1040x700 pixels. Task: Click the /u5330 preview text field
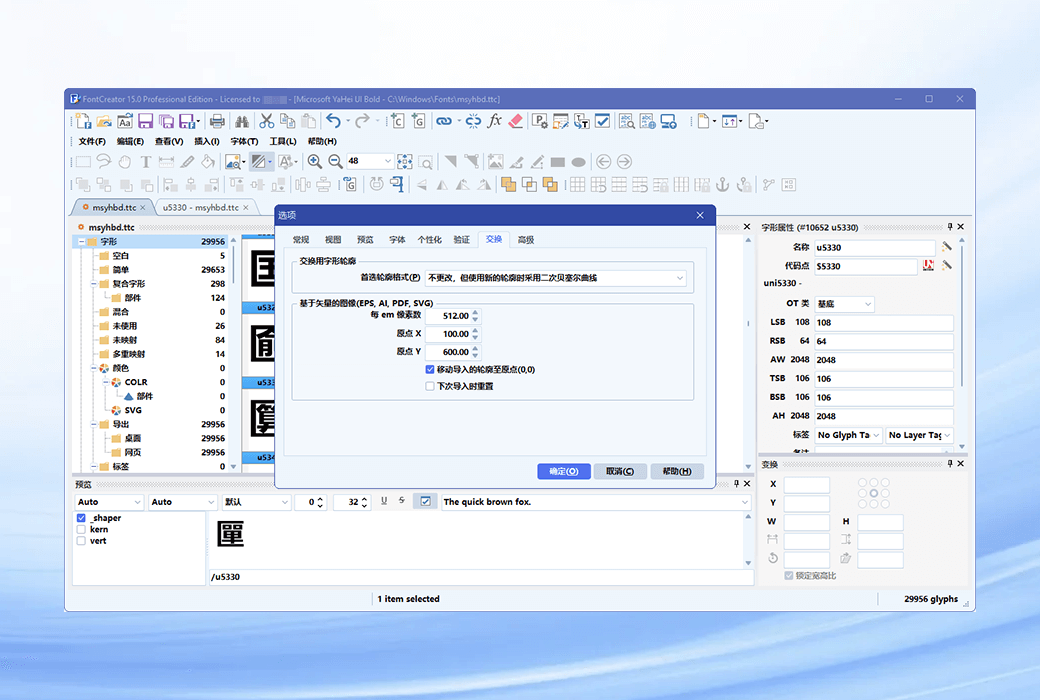[482, 577]
